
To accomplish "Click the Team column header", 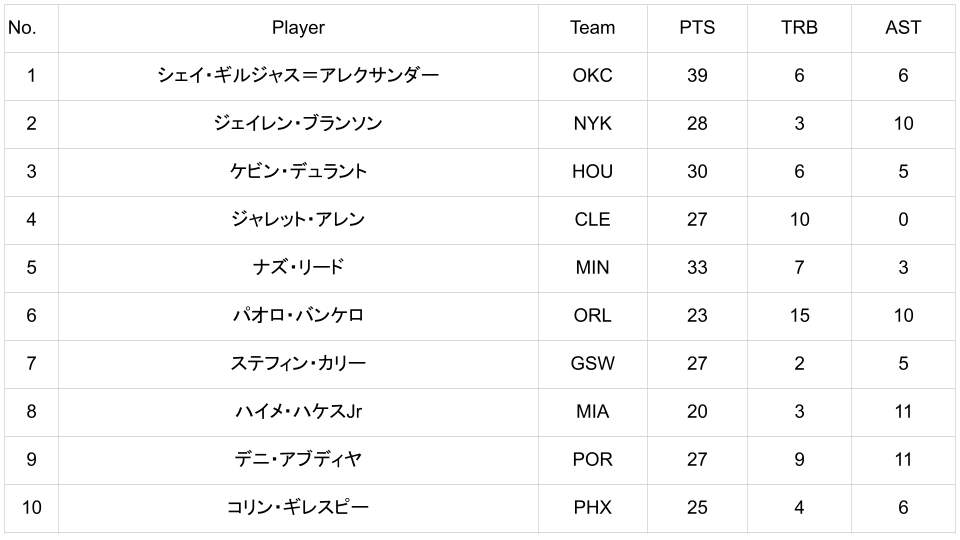I will (x=592, y=28).
